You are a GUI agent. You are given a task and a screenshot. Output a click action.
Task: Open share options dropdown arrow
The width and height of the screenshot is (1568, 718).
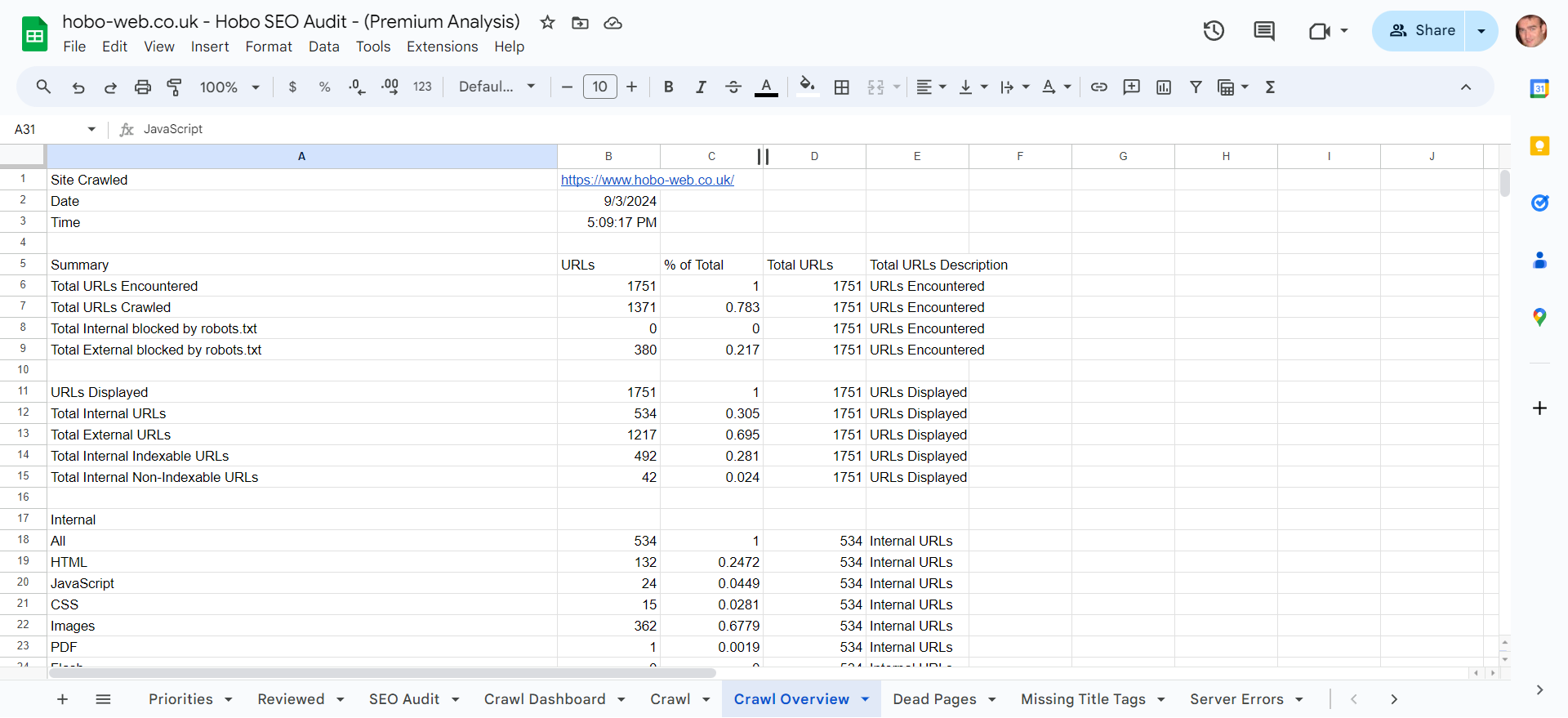(x=1481, y=31)
